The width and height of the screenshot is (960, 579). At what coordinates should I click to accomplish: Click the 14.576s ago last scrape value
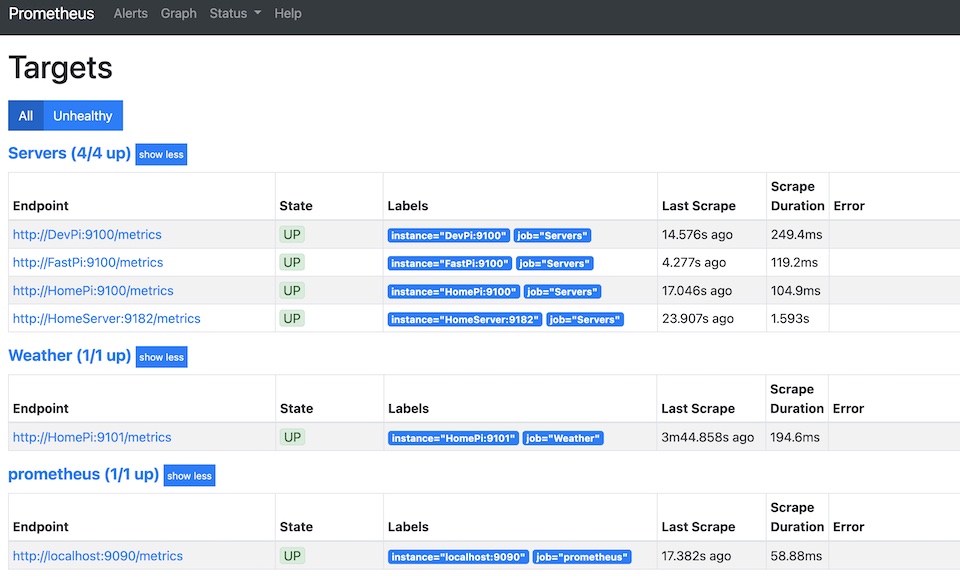click(697, 235)
